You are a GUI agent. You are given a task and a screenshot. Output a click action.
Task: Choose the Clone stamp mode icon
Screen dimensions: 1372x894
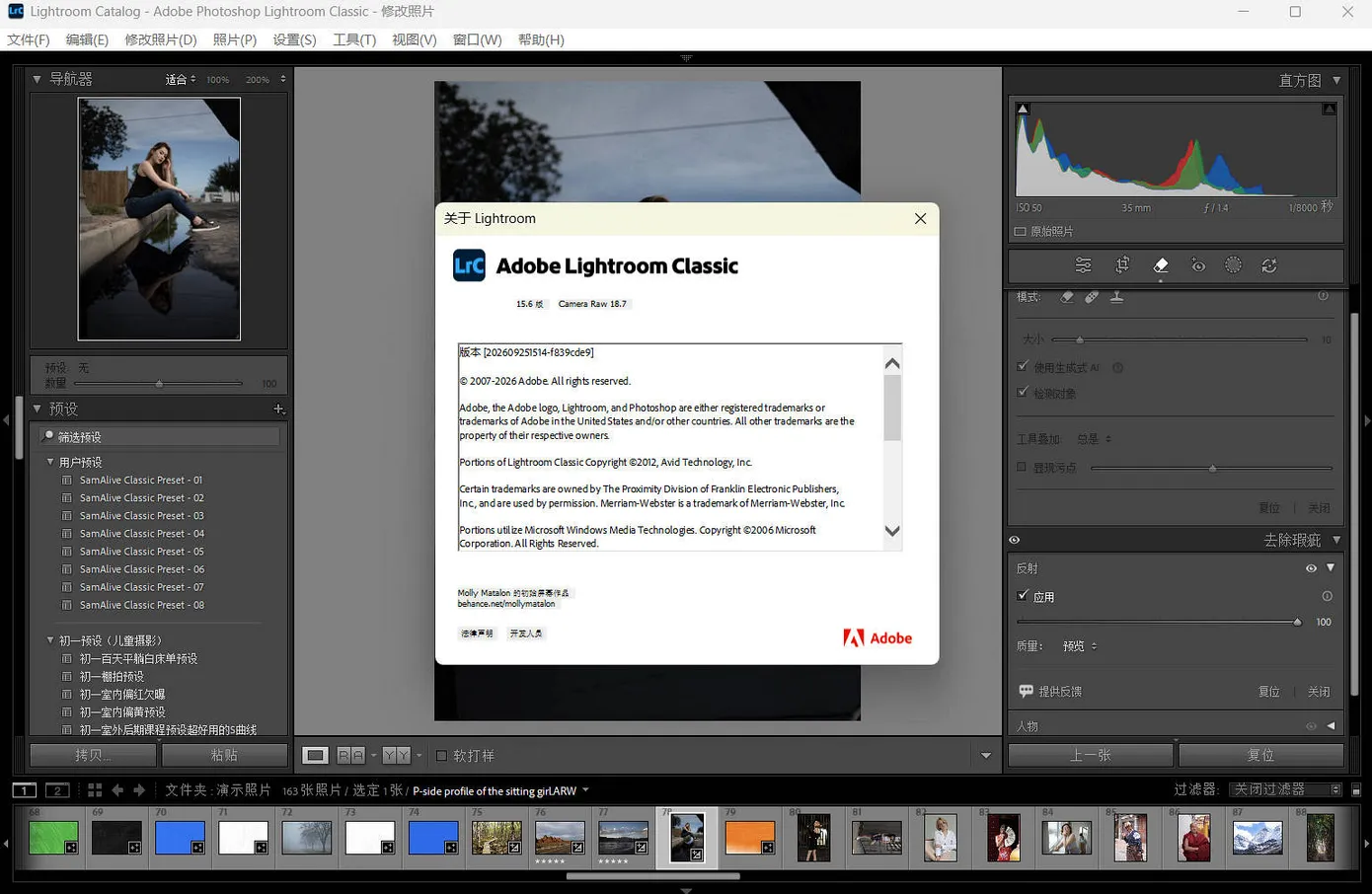1116,297
